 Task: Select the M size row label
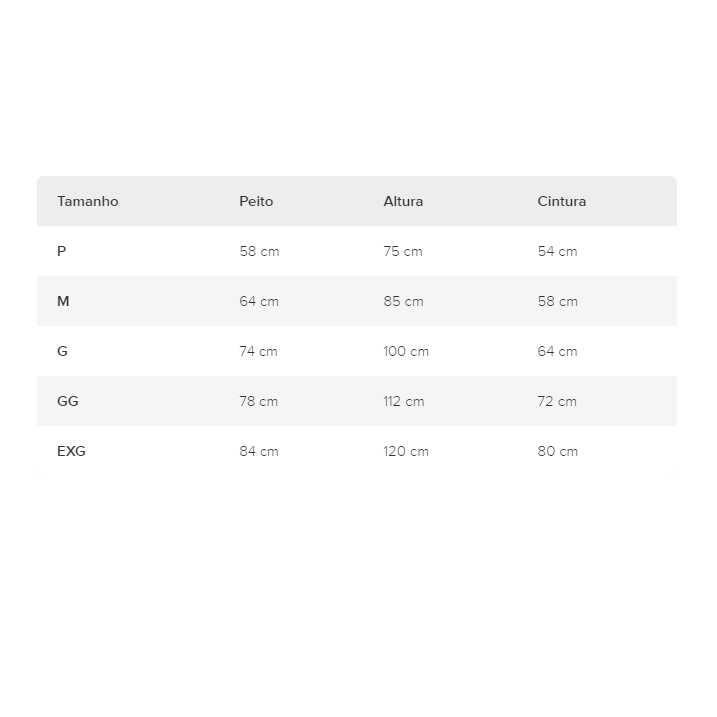coord(63,301)
